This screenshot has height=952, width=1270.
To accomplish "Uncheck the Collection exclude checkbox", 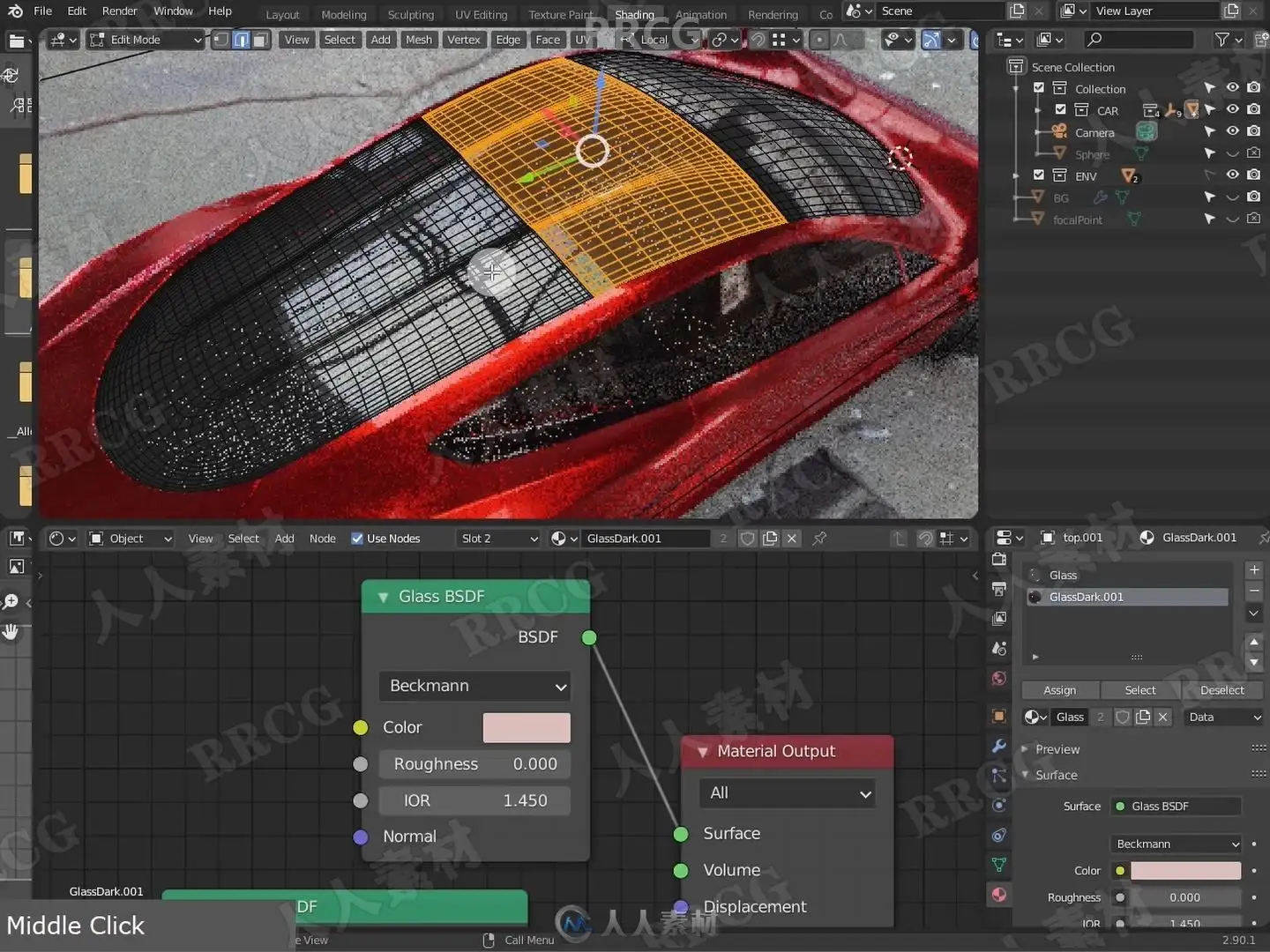I will tap(1039, 88).
